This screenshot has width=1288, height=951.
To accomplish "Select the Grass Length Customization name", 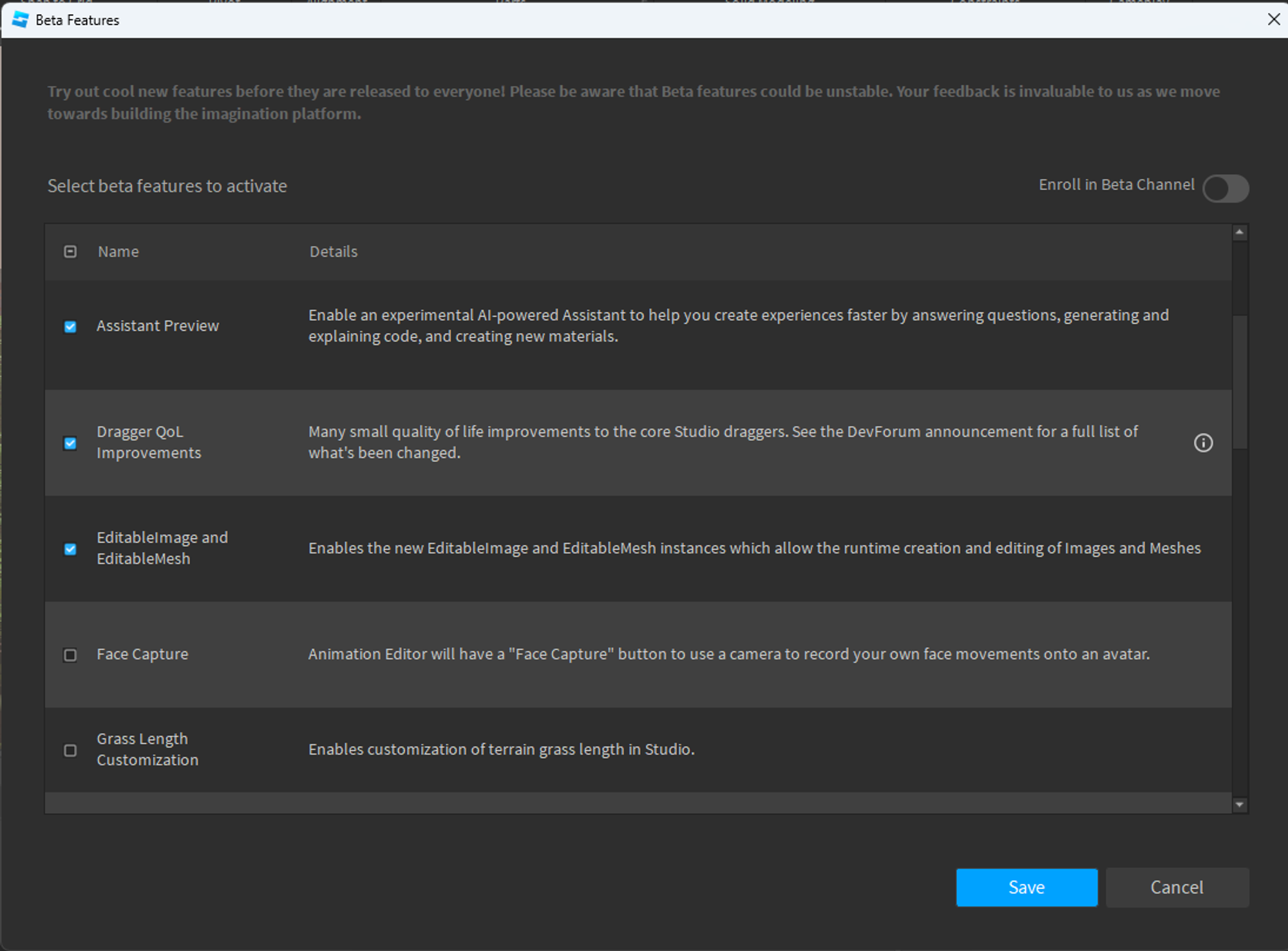I will point(147,749).
